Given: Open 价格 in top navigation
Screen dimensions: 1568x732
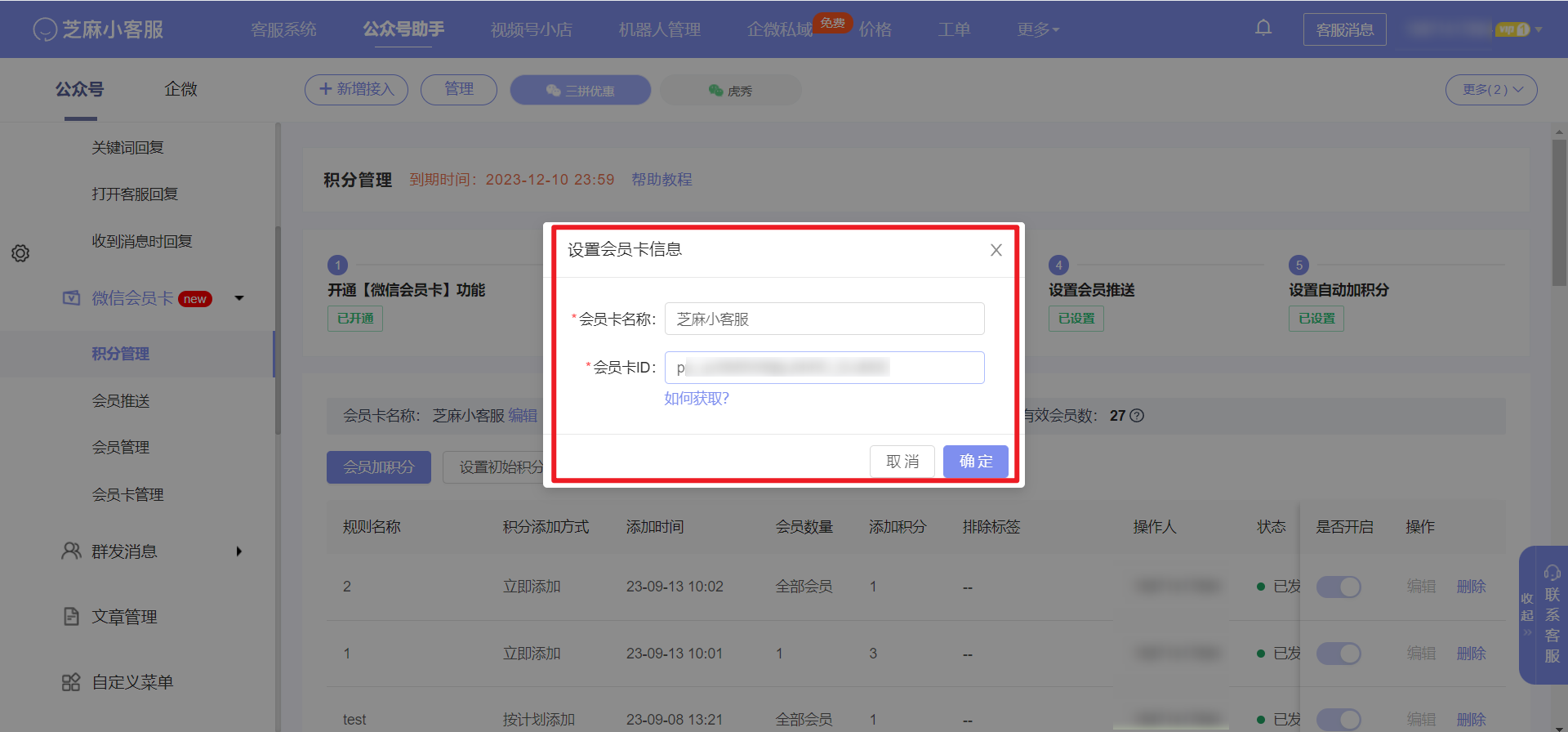Looking at the screenshot, I should (x=875, y=29).
